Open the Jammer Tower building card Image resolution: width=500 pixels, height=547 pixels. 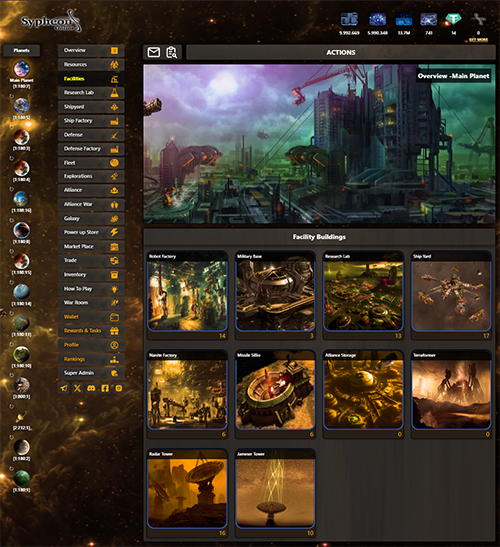275,493
